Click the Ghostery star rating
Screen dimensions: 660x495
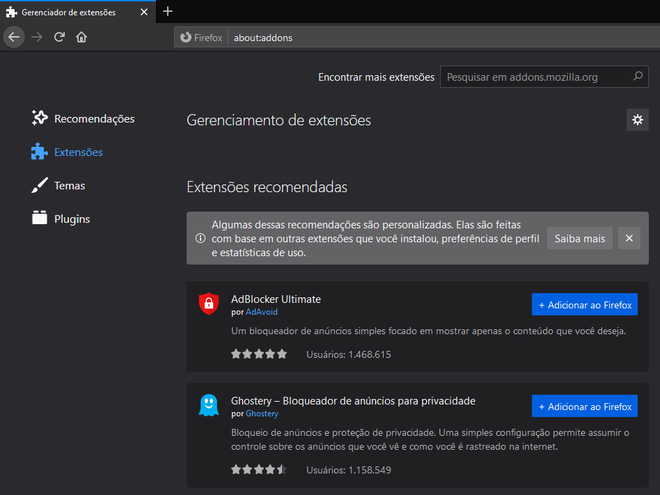259,469
